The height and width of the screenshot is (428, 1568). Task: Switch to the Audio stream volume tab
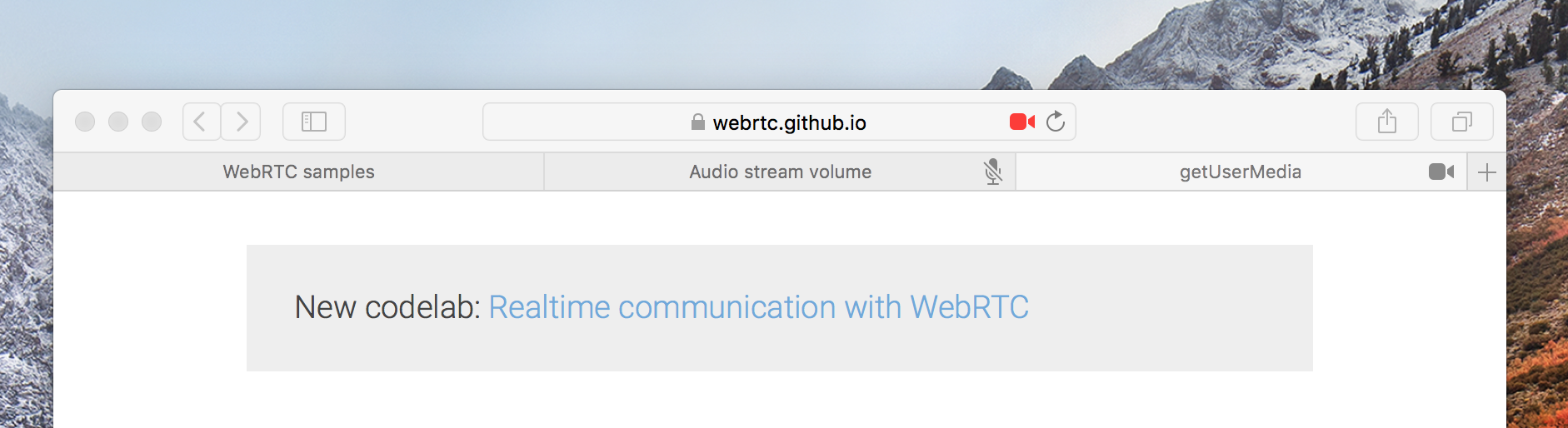click(x=780, y=172)
